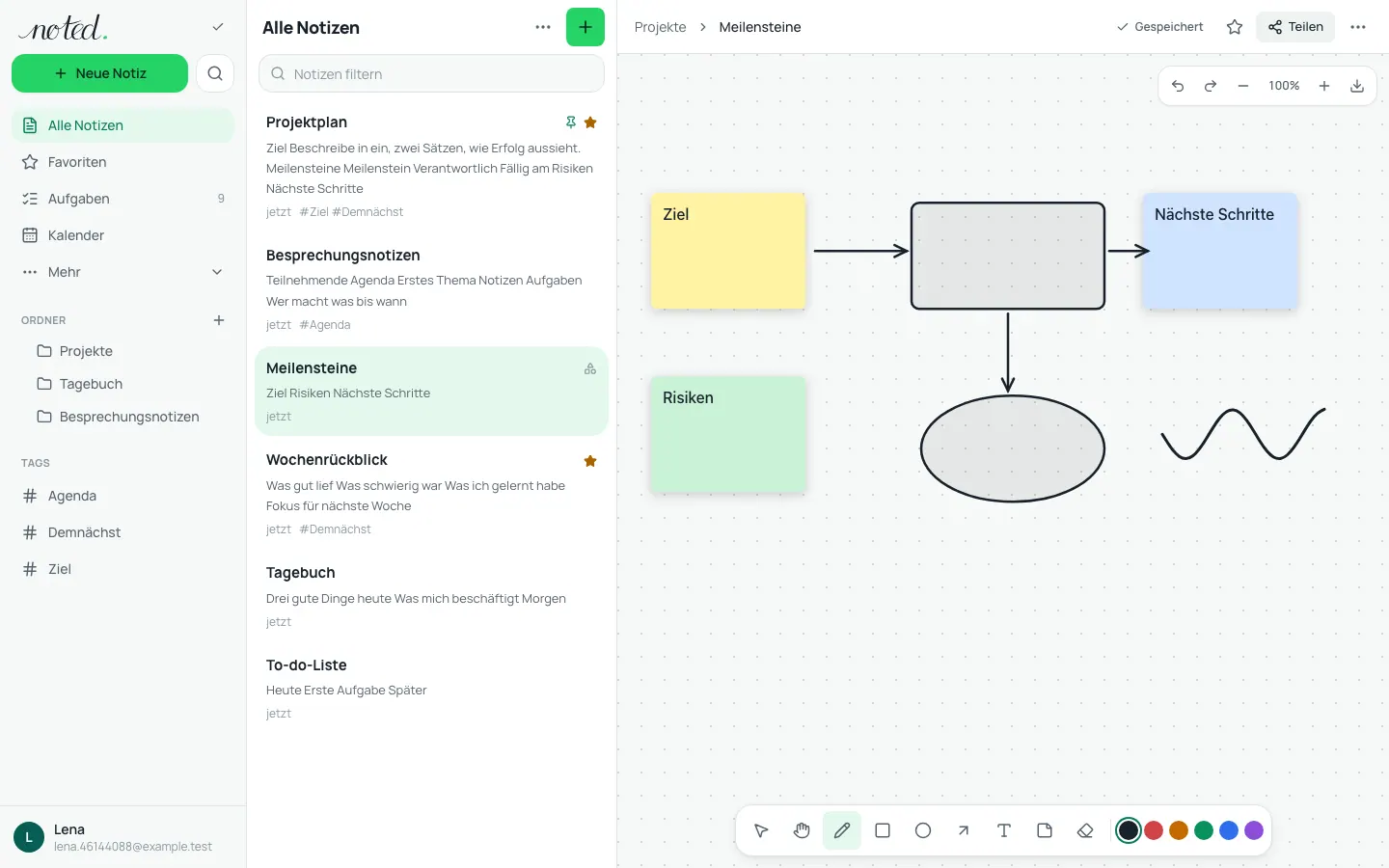Toggle favorite star in note header
1389x868 pixels.
click(1235, 27)
